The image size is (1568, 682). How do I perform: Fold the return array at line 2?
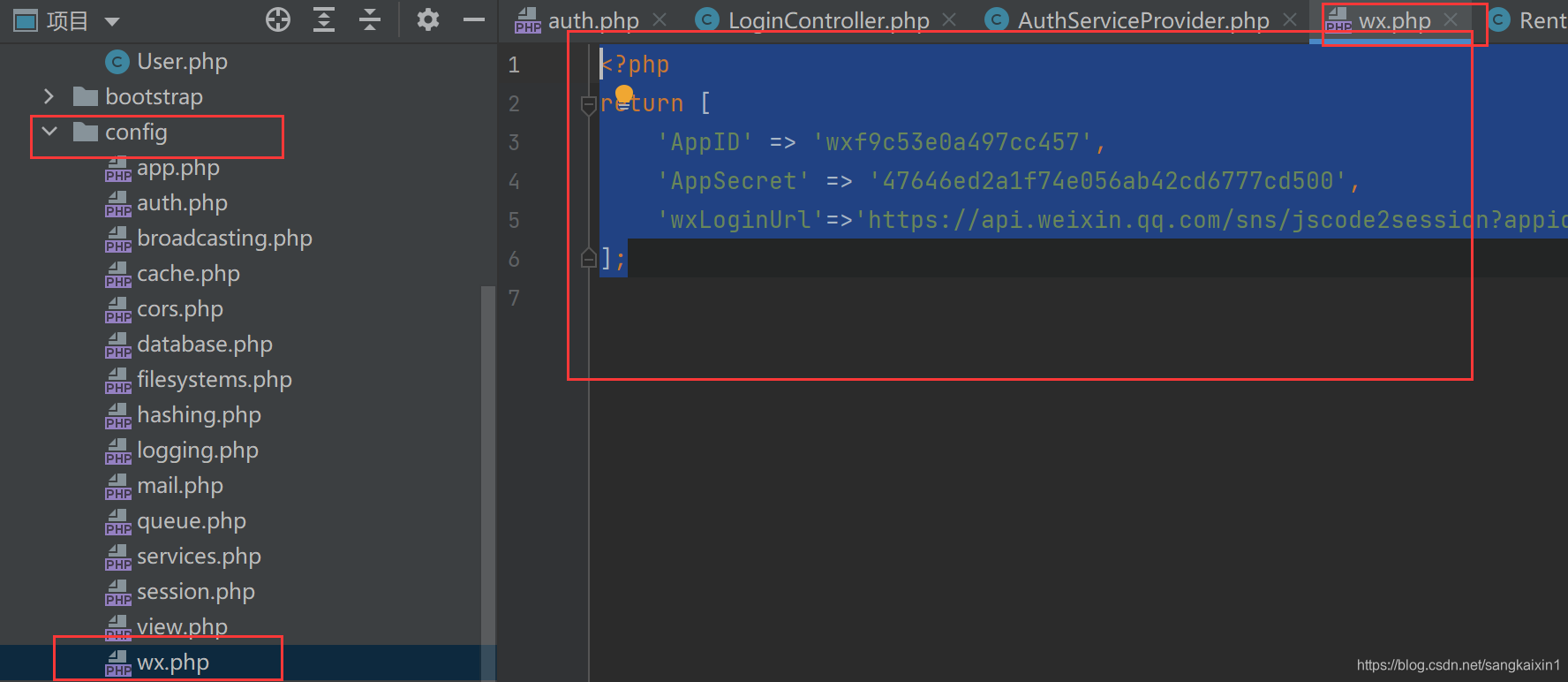tap(589, 105)
